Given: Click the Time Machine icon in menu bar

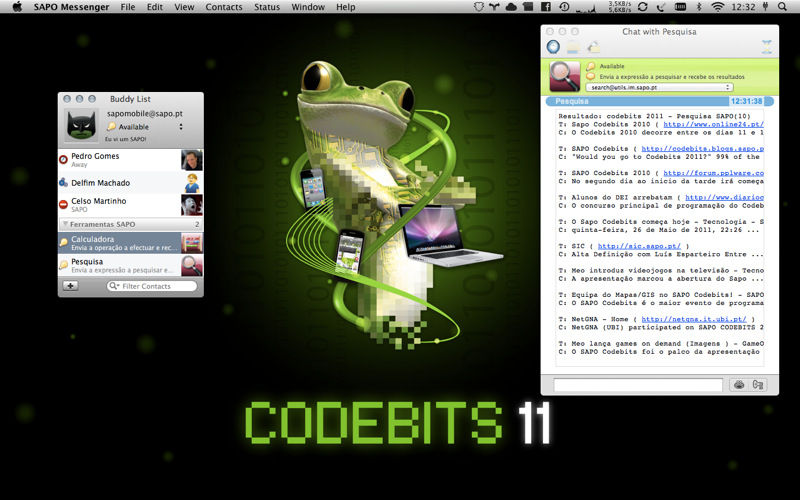Looking at the screenshot, I should click(x=564, y=7).
